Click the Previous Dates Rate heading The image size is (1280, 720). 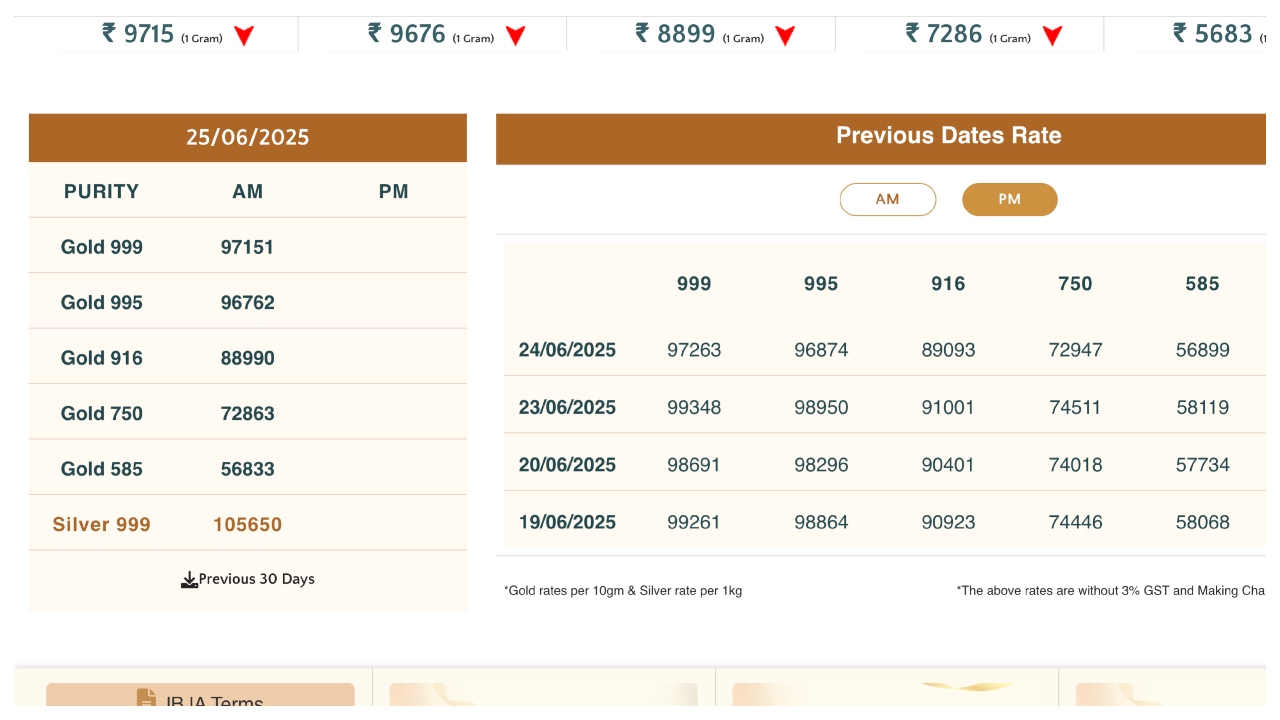[x=948, y=136]
